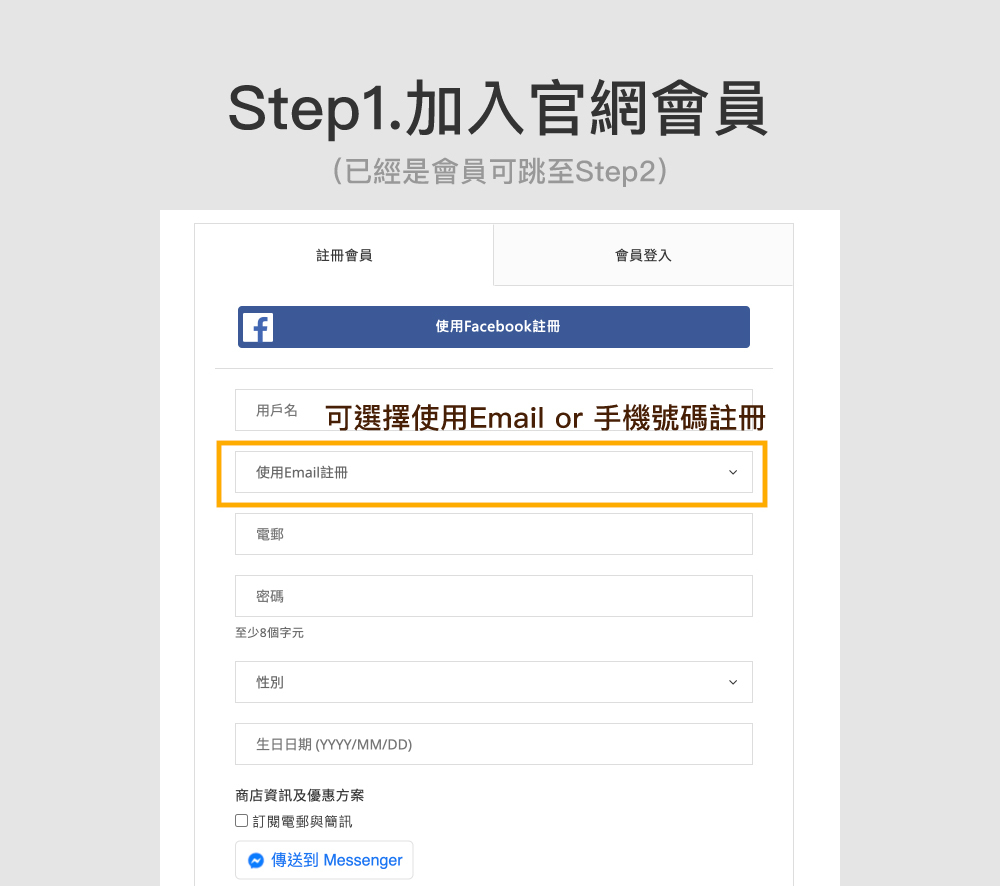Click the Facebook logo icon
1000x886 pixels.
click(258, 327)
